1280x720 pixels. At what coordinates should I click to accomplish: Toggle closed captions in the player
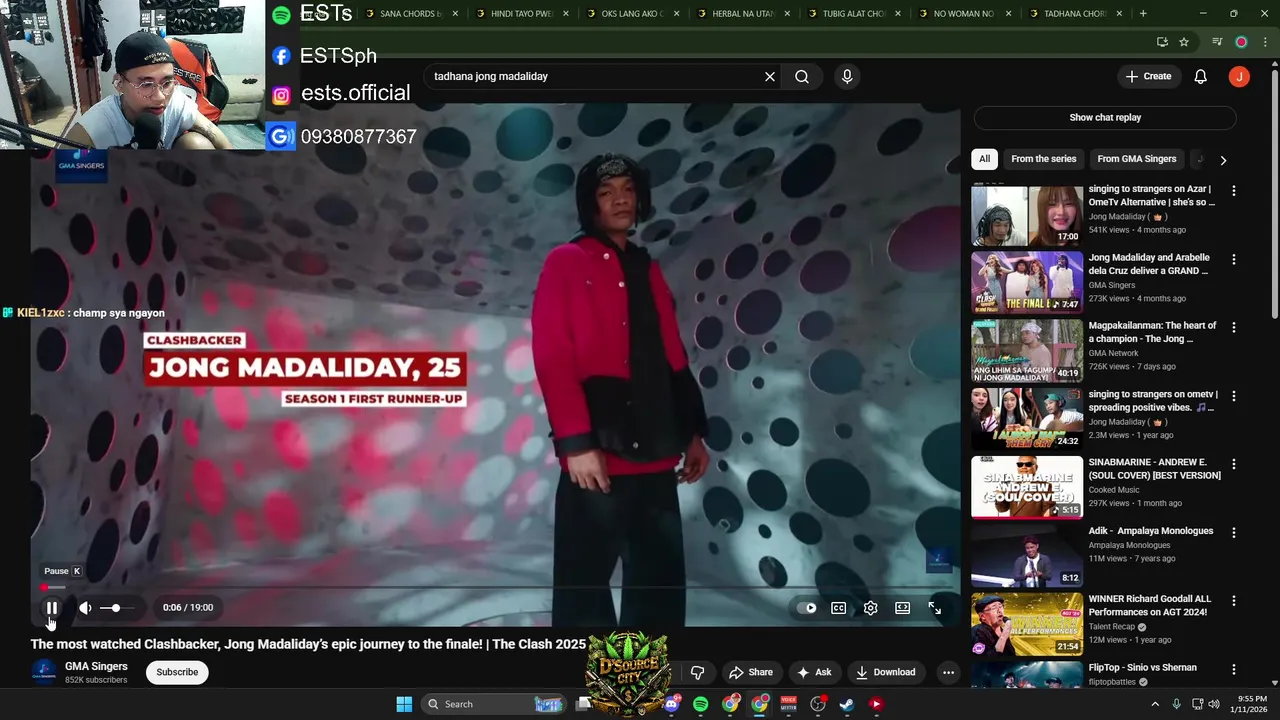point(839,608)
